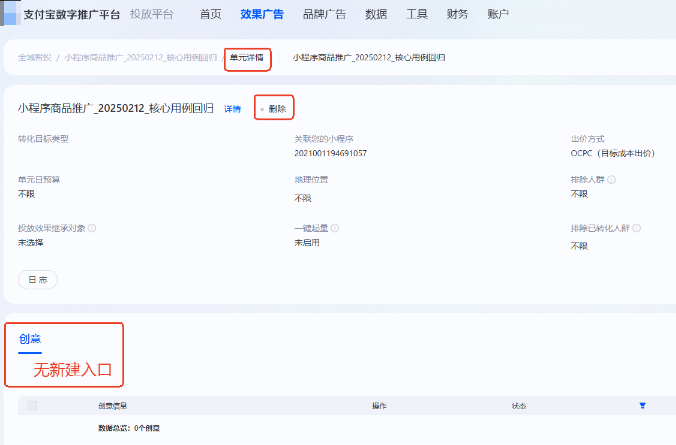Open the 财务 menu
The image size is (676, 445).
(x=457, y=14)
